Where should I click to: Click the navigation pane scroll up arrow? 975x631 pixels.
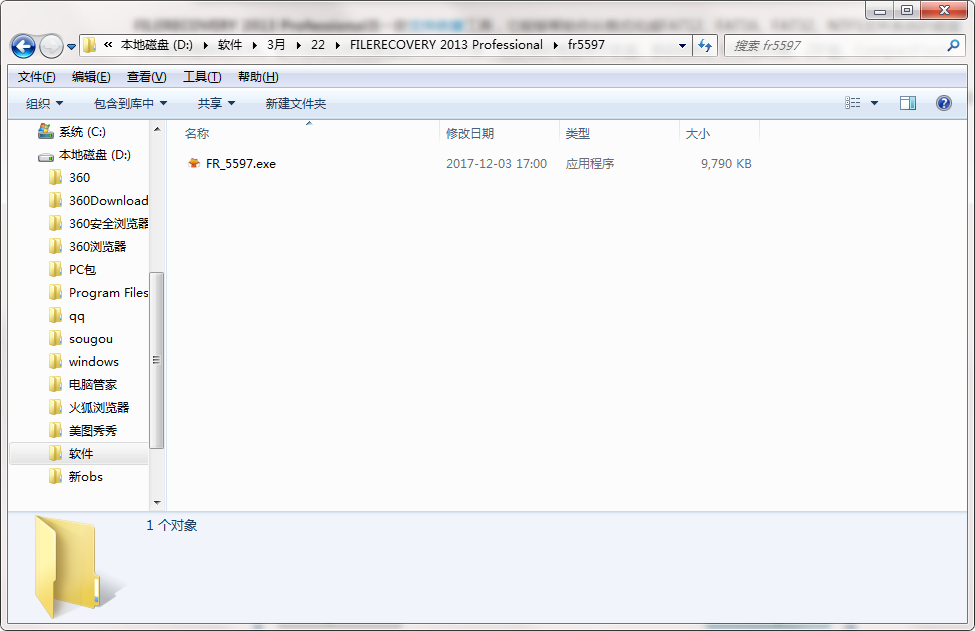coord(157,129)
